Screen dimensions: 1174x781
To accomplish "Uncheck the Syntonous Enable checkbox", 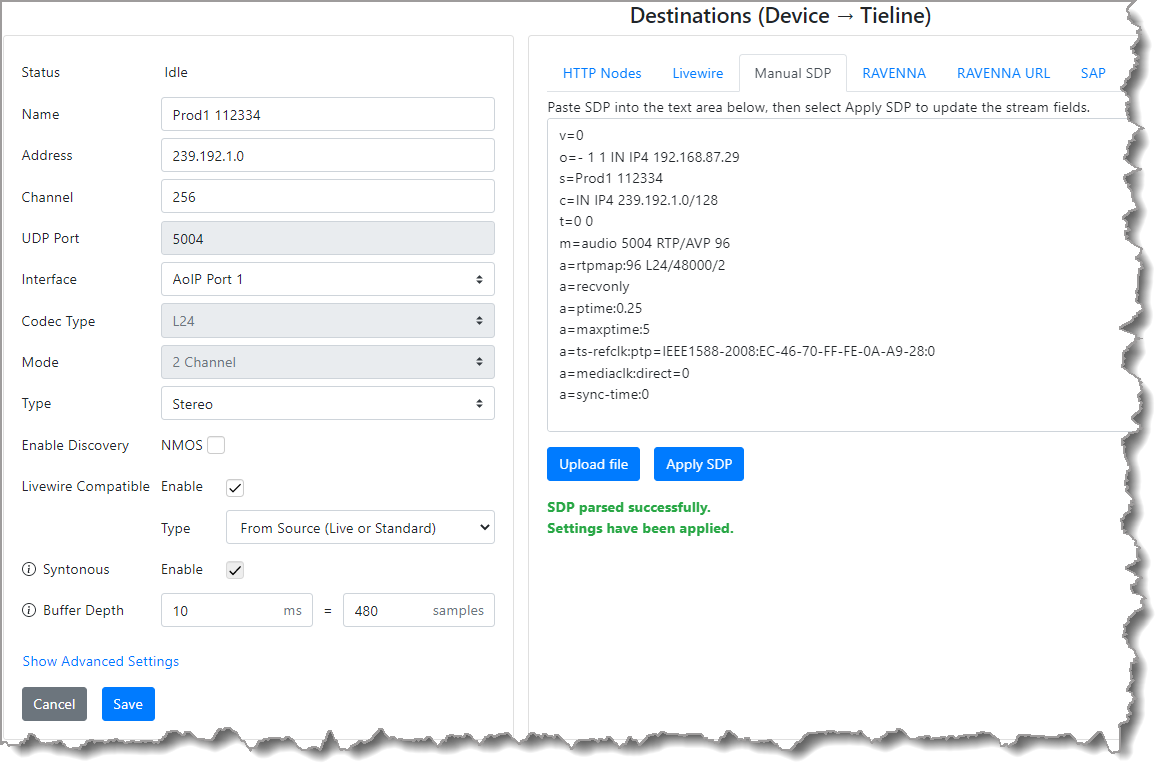I will coord(235,570).
